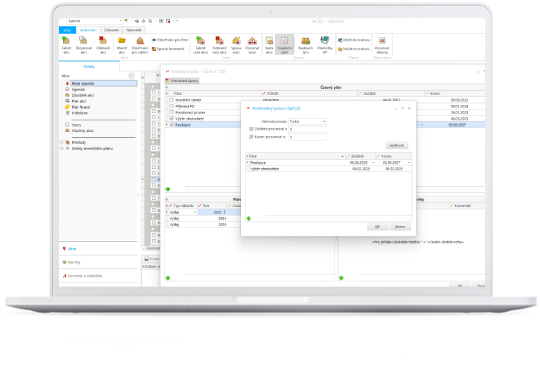Click year spinner in first Výdaj row

tap(225, 212)
